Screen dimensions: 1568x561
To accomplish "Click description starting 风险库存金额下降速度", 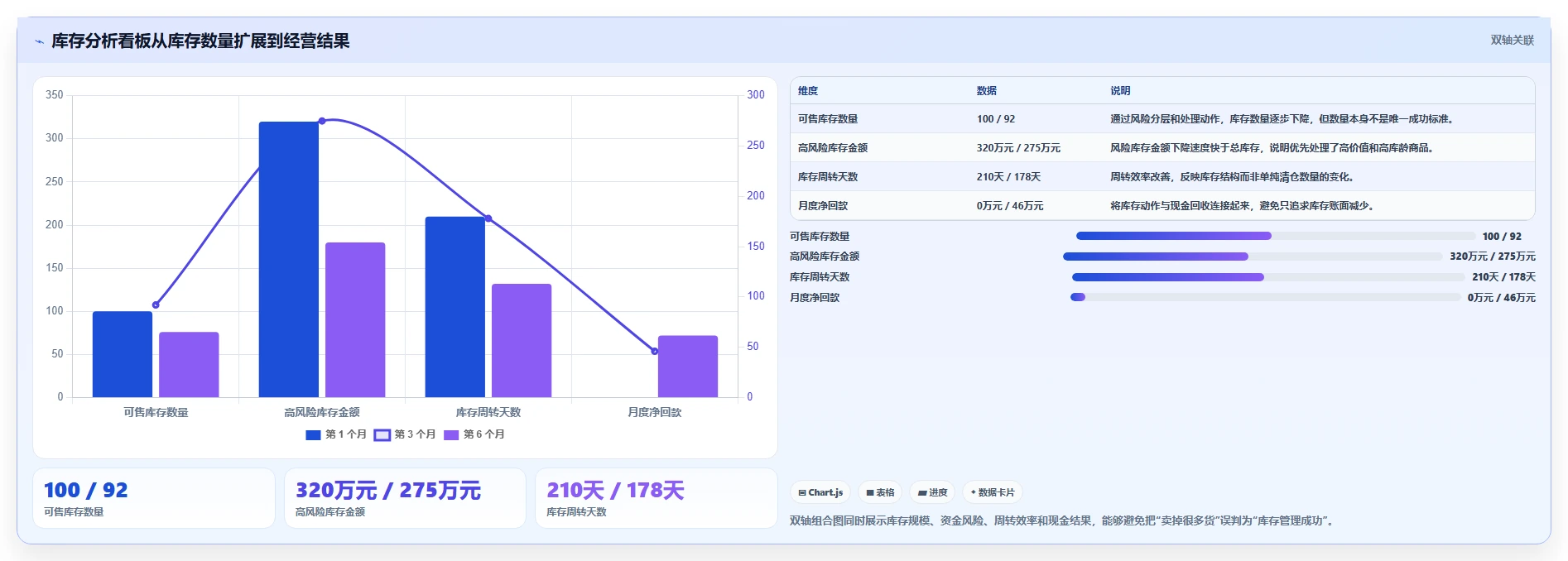I will coord(1272,148).
